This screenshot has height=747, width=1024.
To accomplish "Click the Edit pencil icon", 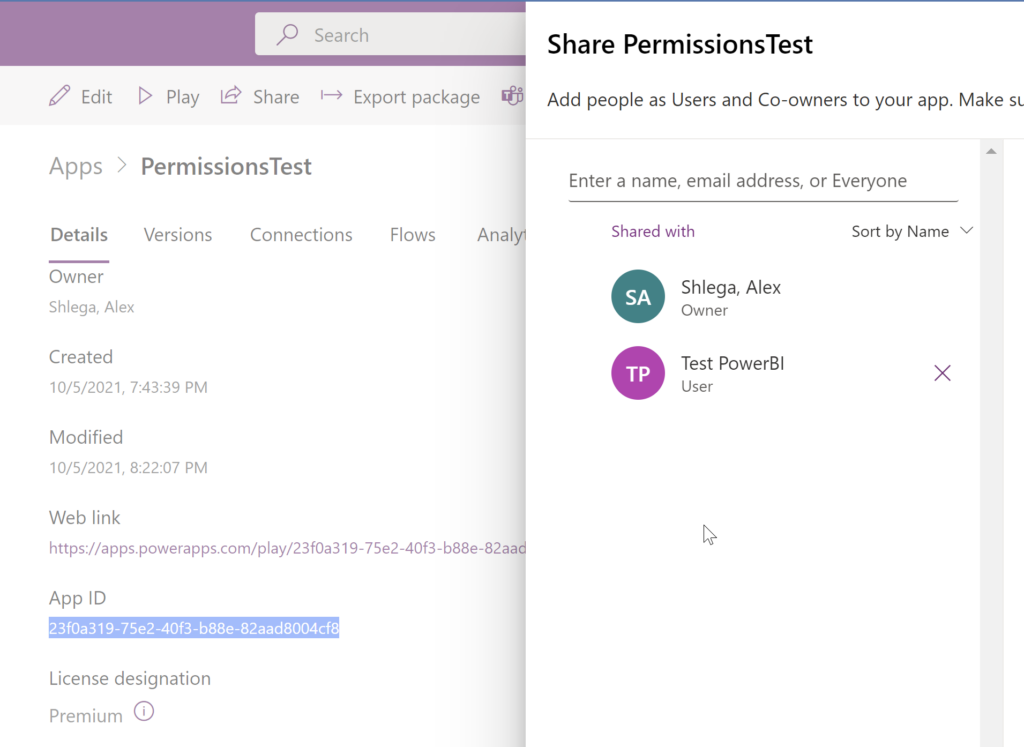I will point(59,96).
